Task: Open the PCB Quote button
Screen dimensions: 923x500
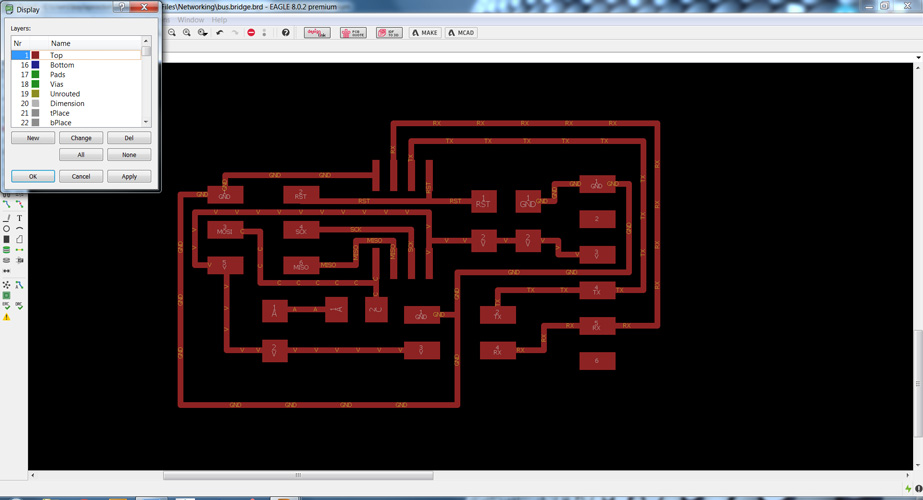Action: pos(353,33)
